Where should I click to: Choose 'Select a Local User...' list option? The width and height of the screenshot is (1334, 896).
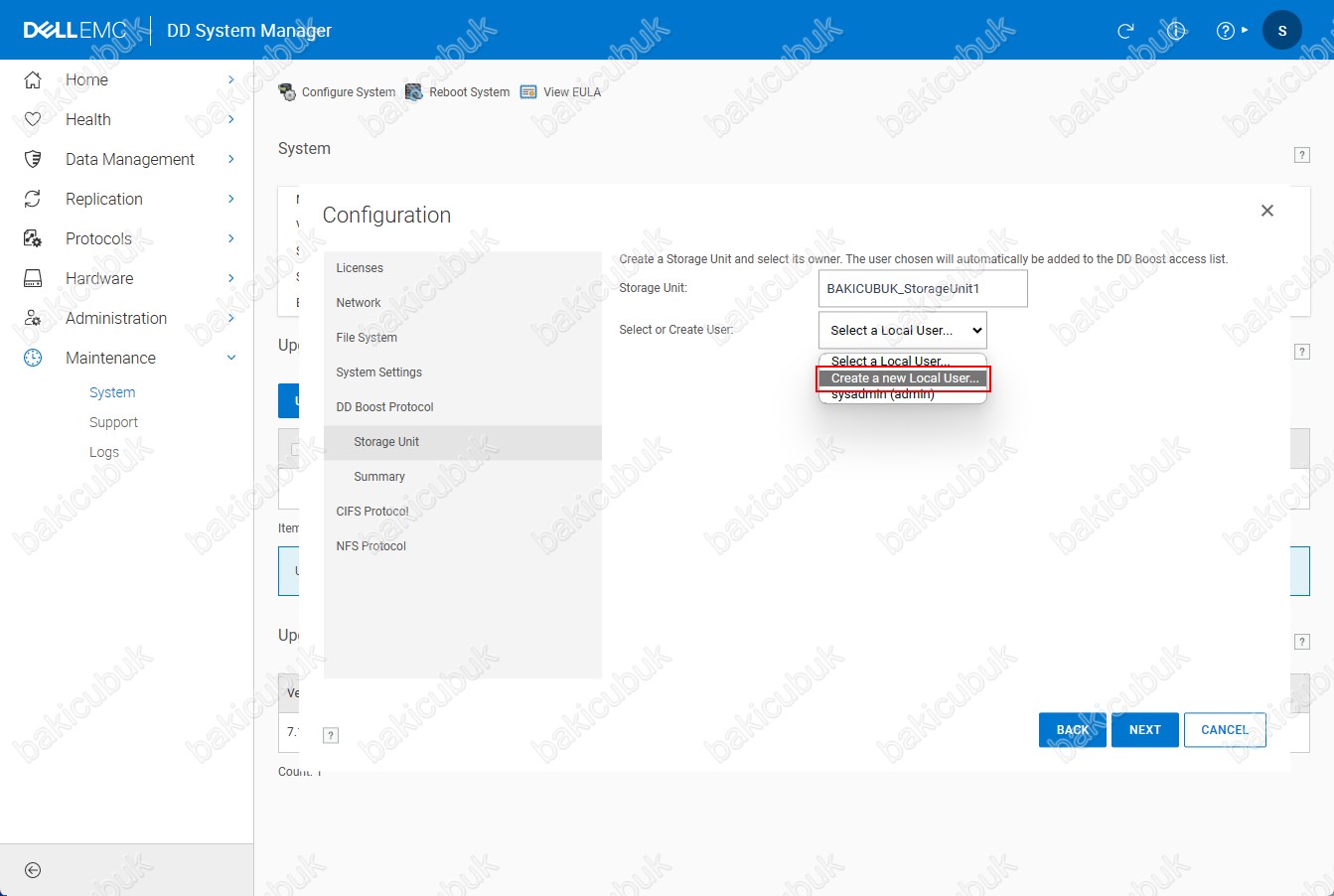pyautogui.click(x=903, y=362)
